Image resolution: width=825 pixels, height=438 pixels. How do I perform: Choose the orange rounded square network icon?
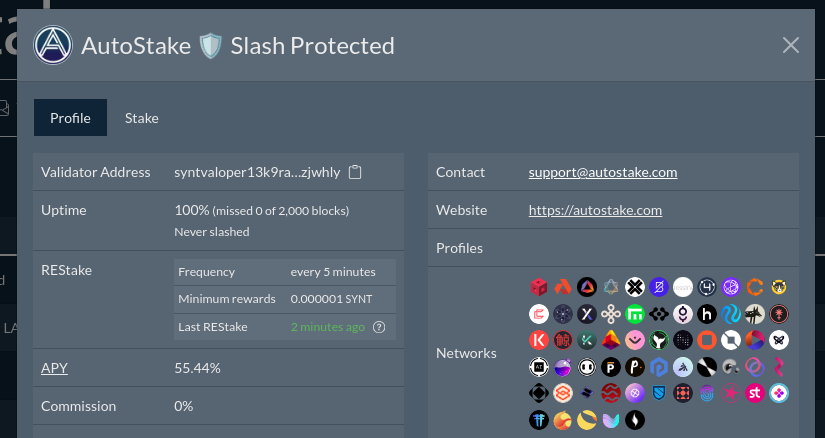[707, 340]
